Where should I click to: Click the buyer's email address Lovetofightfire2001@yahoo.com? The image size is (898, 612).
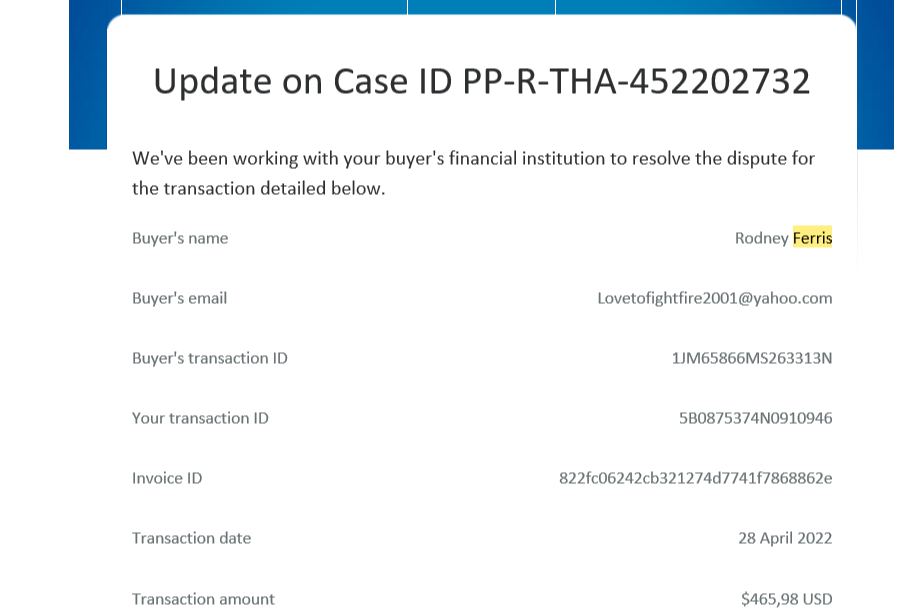[x=714, y=298]
